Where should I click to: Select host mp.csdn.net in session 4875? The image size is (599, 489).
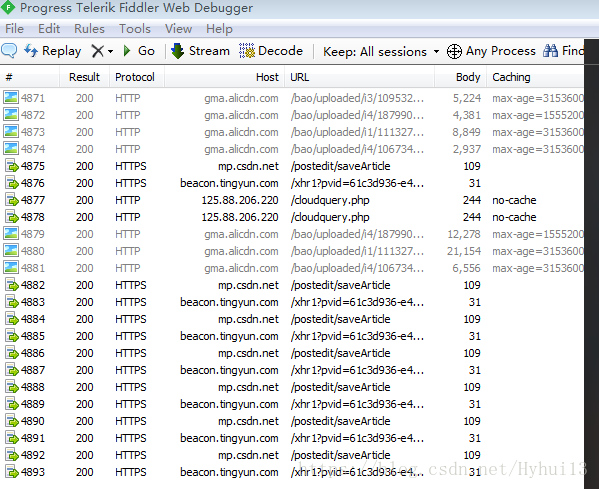coord(248,166)
